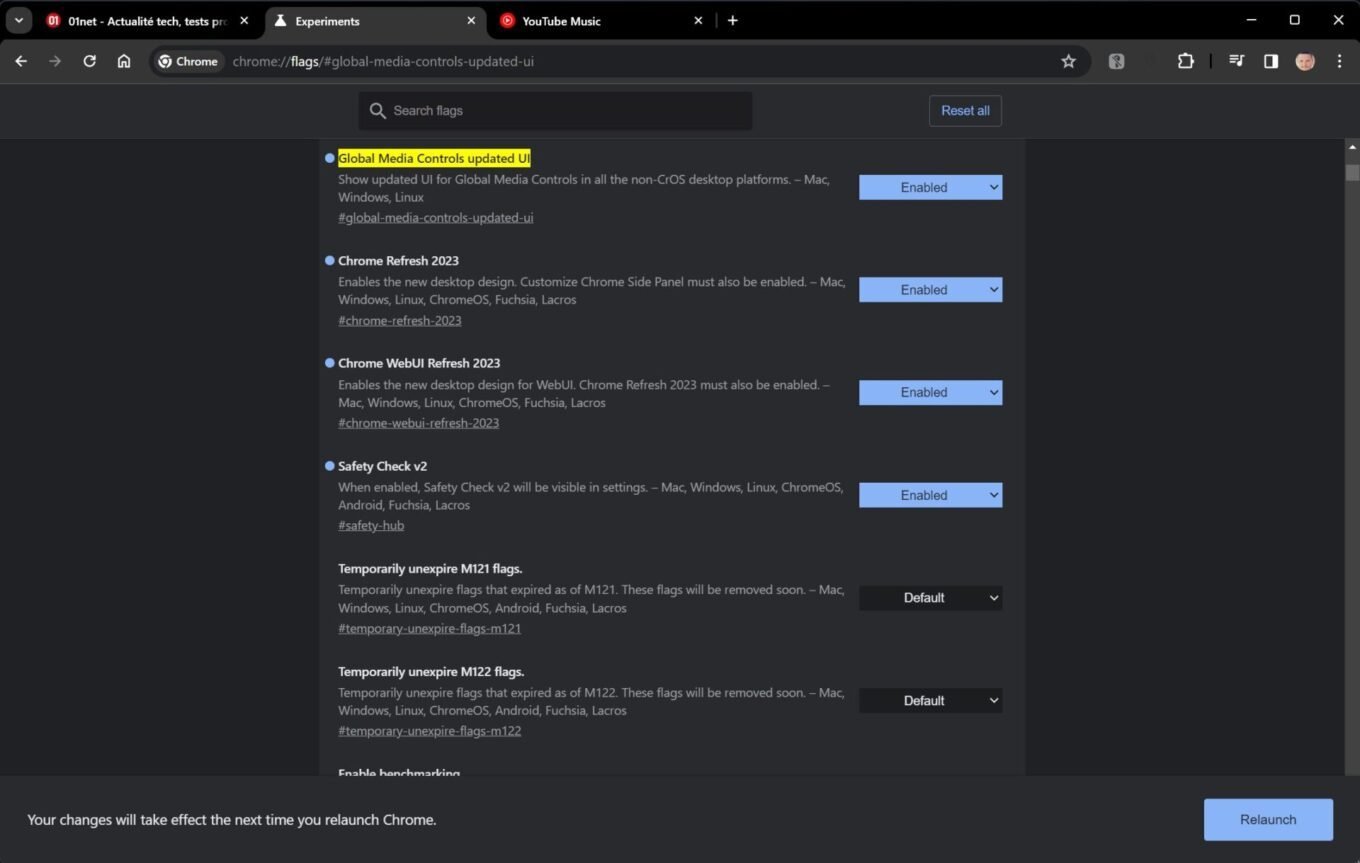Click the address bar URL text

(x=383, y=61)
